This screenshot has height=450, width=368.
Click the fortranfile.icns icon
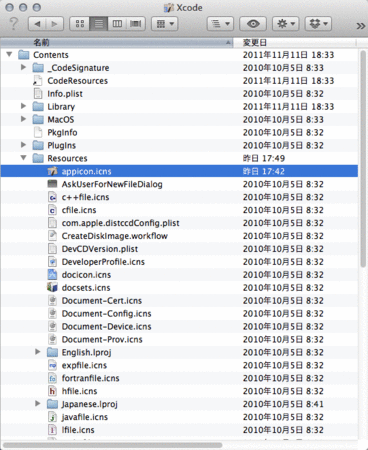pos(52,378)
